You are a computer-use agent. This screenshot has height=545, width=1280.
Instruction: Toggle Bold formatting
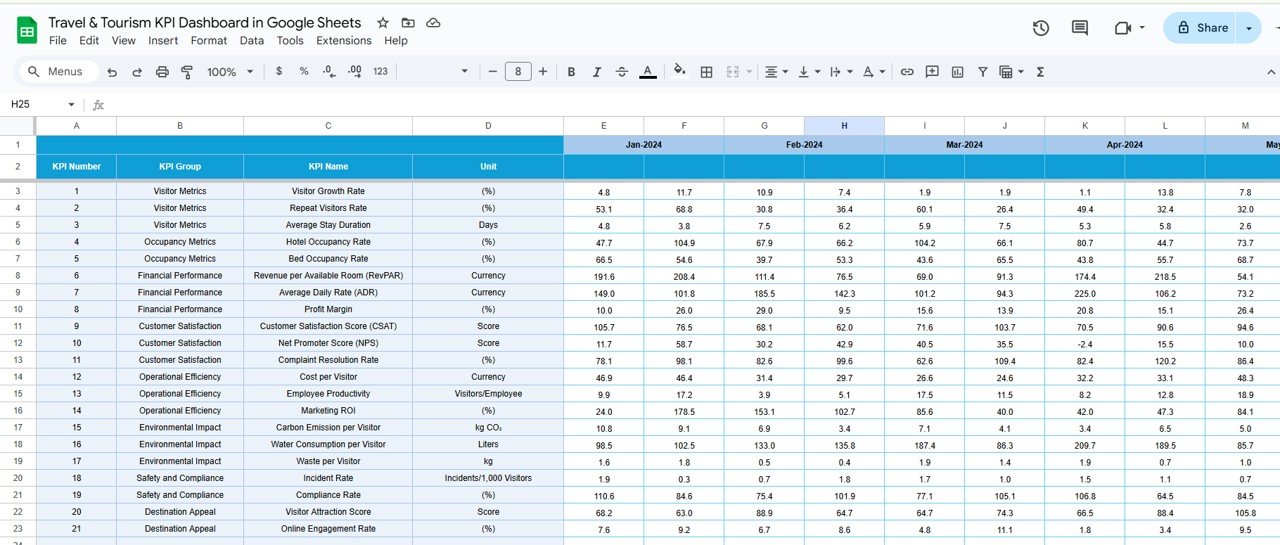571,72
